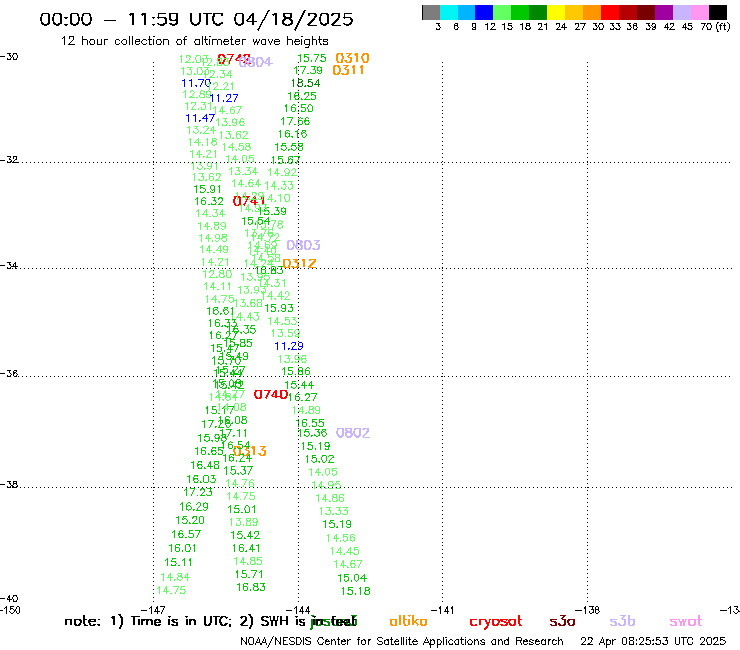Click the swot satellite legend label

(x=686, y=622)
